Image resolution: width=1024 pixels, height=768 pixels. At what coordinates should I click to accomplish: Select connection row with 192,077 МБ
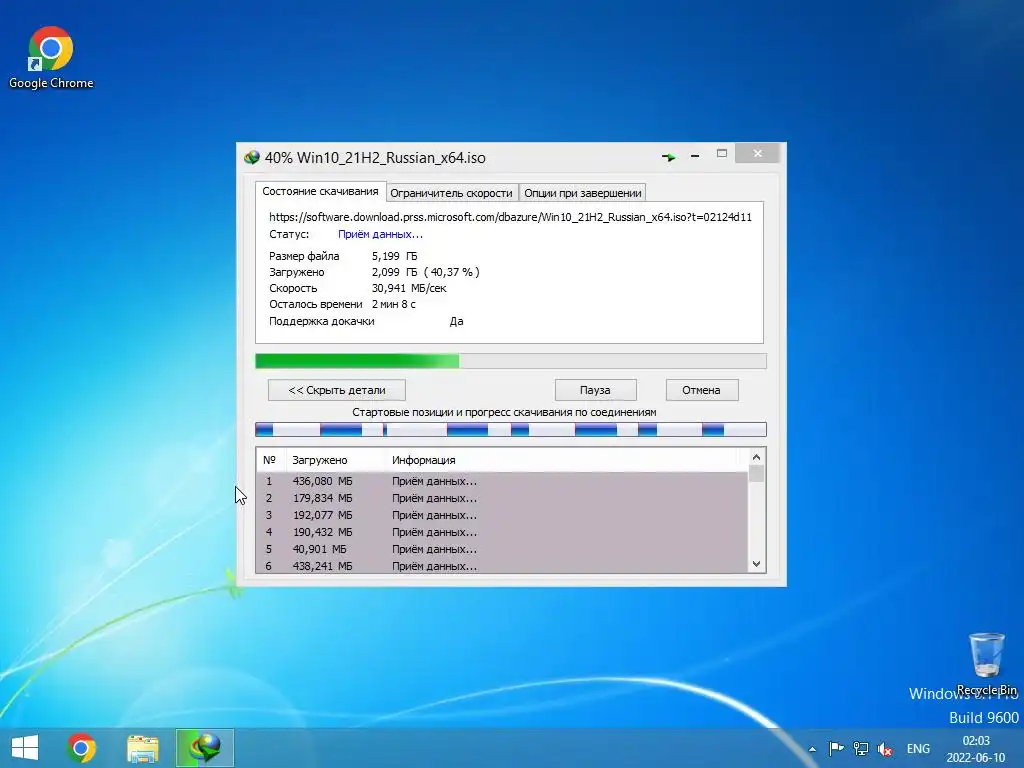pyautogui.click(x=502, y=515)
